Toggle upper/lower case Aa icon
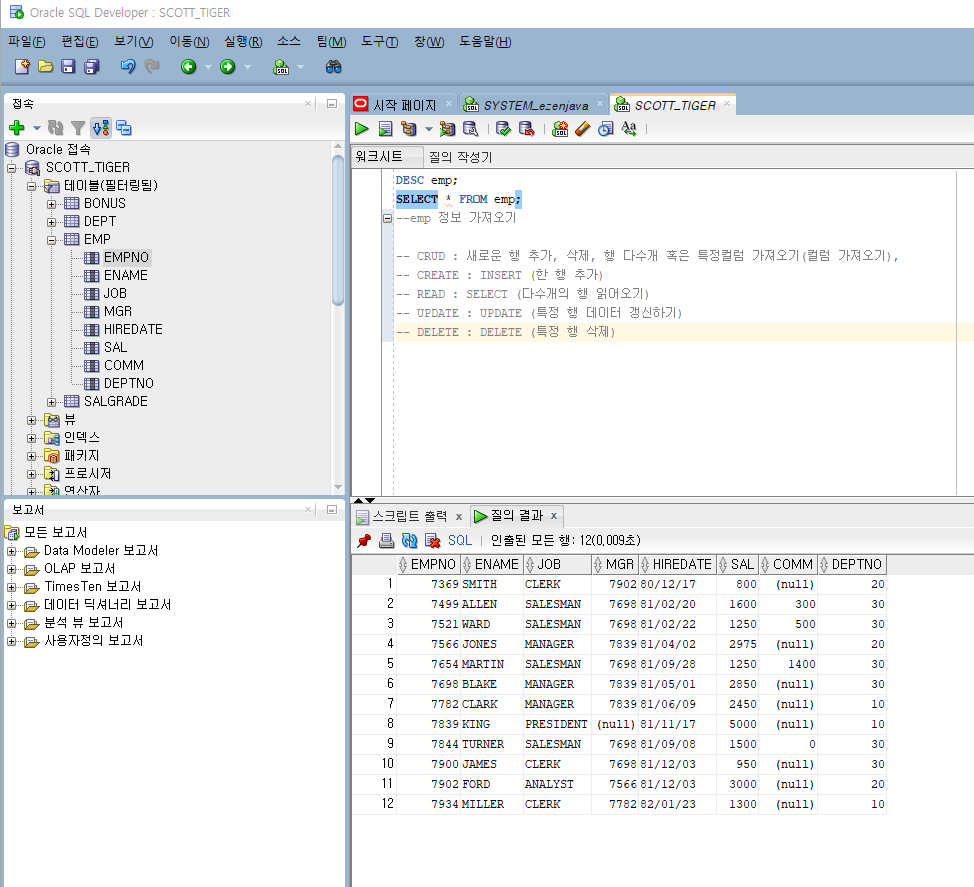974x887 pixels. pos(629,129)
